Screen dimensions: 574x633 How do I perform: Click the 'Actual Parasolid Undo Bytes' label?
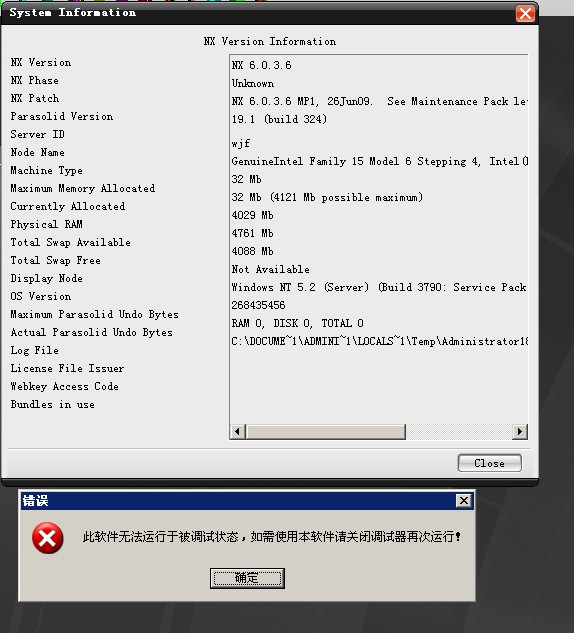(92, 332)
